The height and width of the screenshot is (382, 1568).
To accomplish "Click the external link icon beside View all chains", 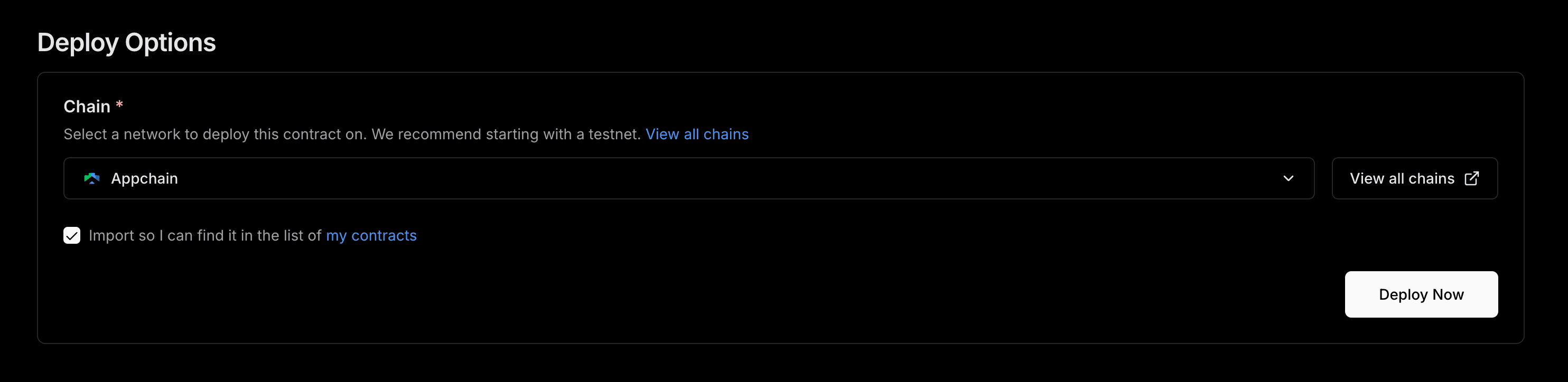I will 1471,178.
